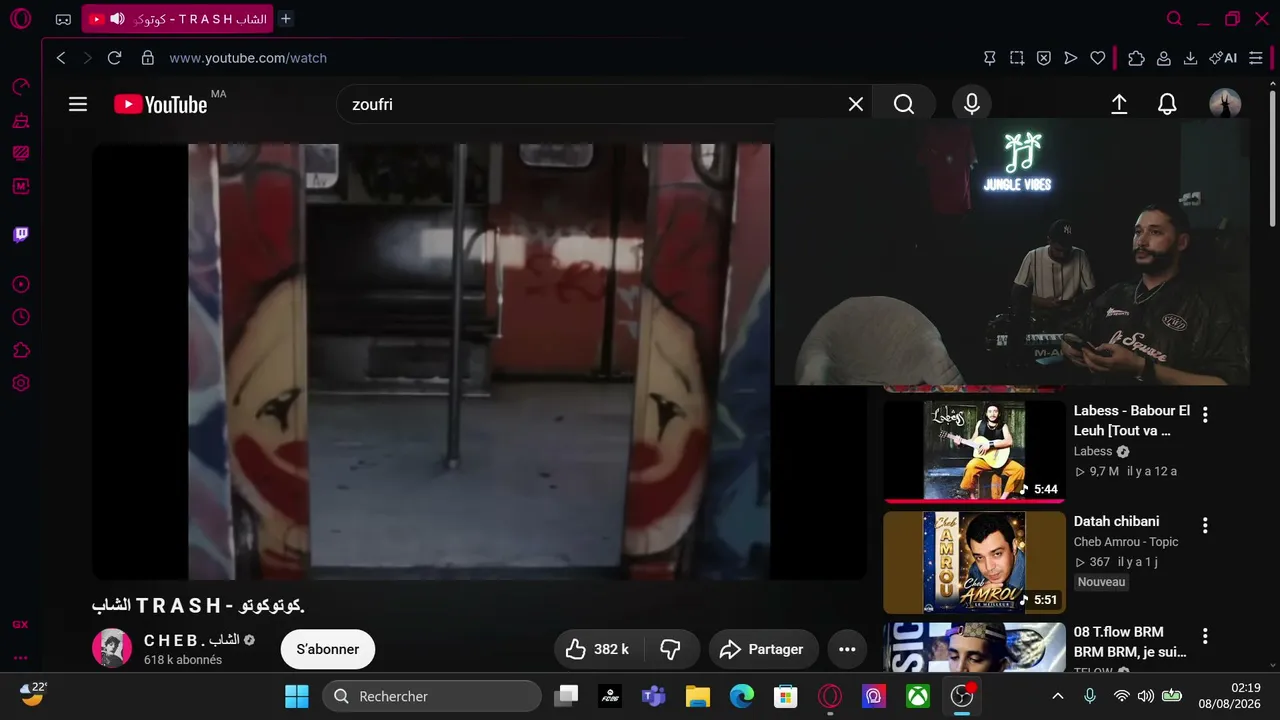Go back to the previous page
The width and height of the screenshot is (1280, 720).
[61, 58]
